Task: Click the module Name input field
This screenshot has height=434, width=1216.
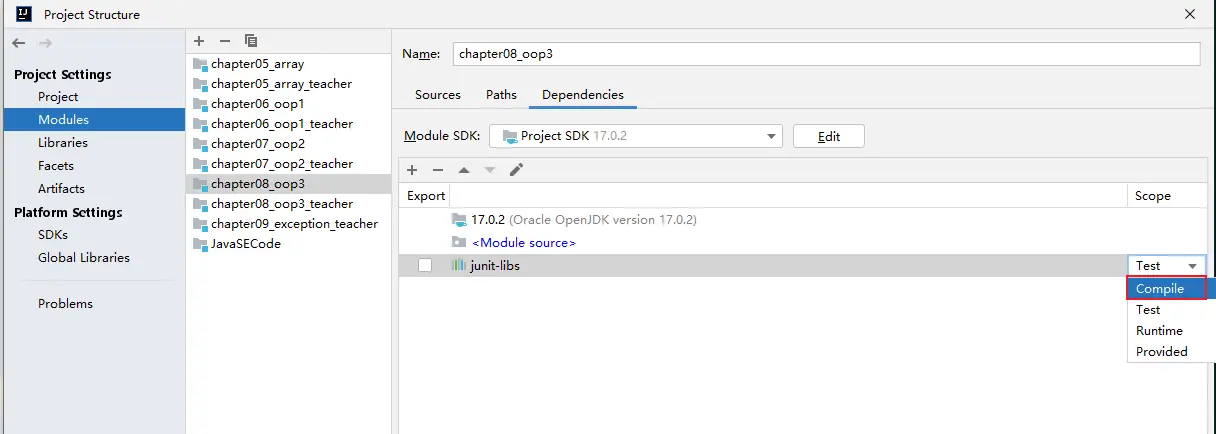Action: pos(825,54)
